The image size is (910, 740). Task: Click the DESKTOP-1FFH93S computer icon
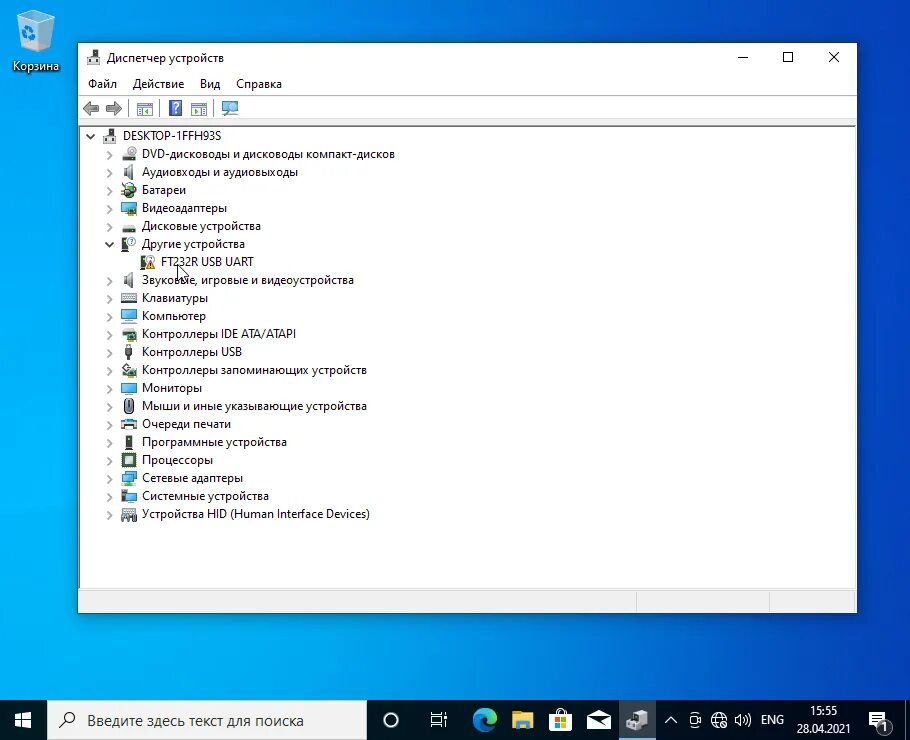coord(110,136)
